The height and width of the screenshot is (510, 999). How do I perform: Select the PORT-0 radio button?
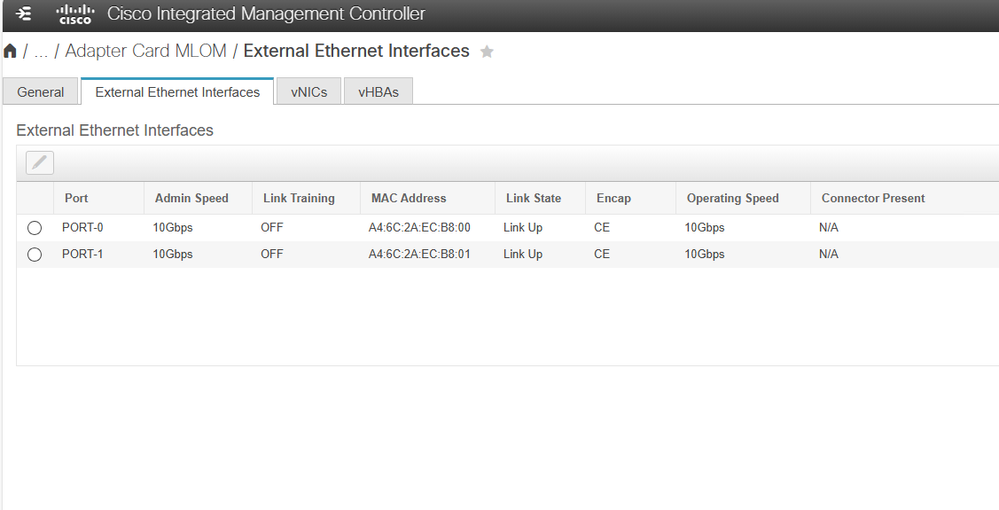pyautogui.click(x=34, y=228)
